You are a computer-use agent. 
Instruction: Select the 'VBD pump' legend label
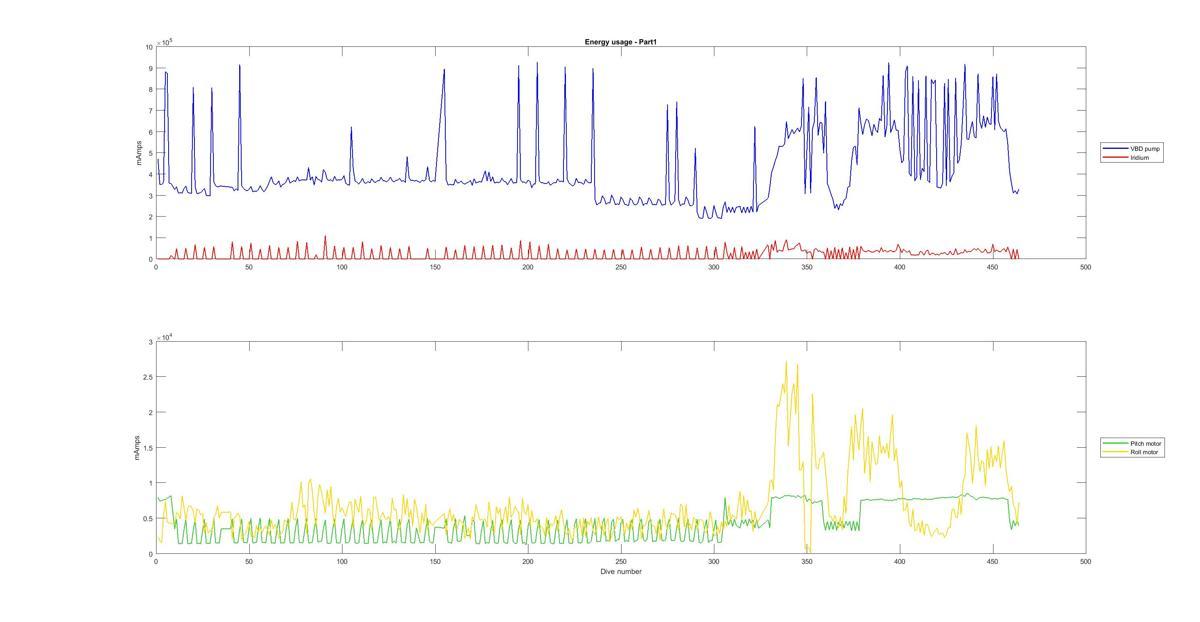pyautogui.click(x=1145, y=149)
